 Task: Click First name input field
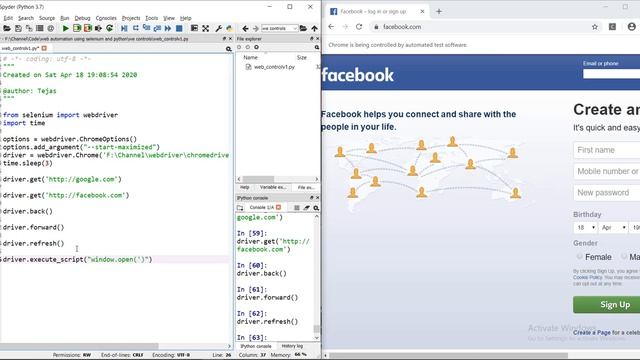[x=607, y=150]
